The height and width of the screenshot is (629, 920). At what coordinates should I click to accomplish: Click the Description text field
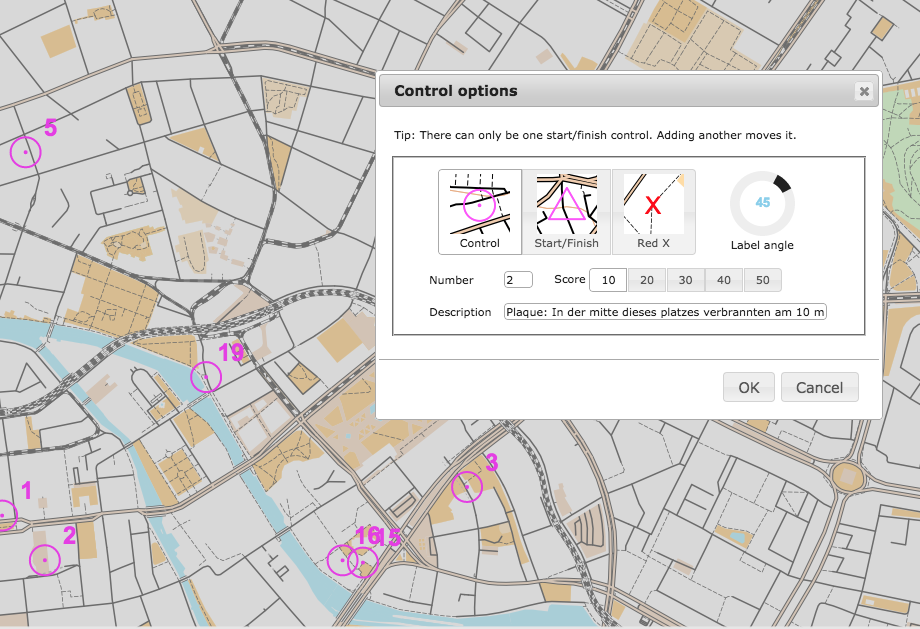tap(665, 312)
